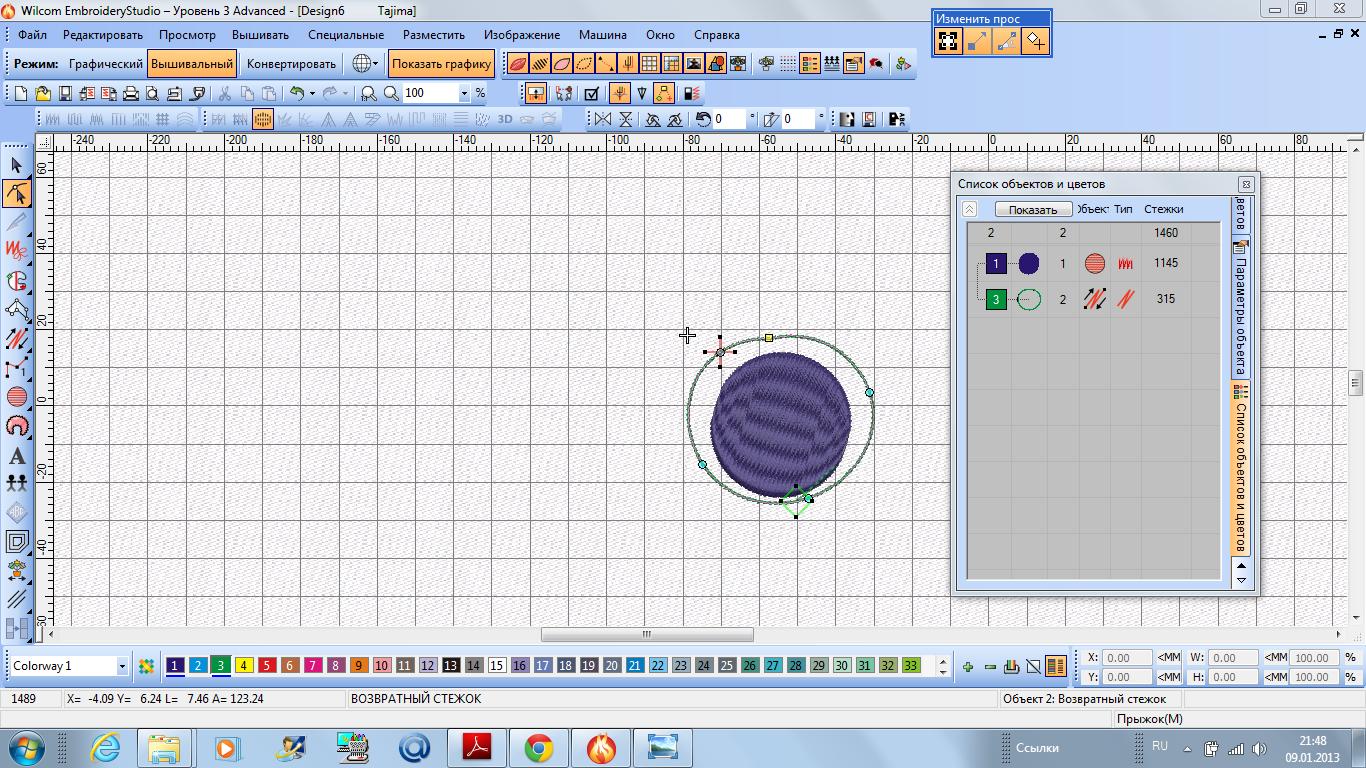
Task: Click the Show Grid icon
Action: (x=649, y=64)
